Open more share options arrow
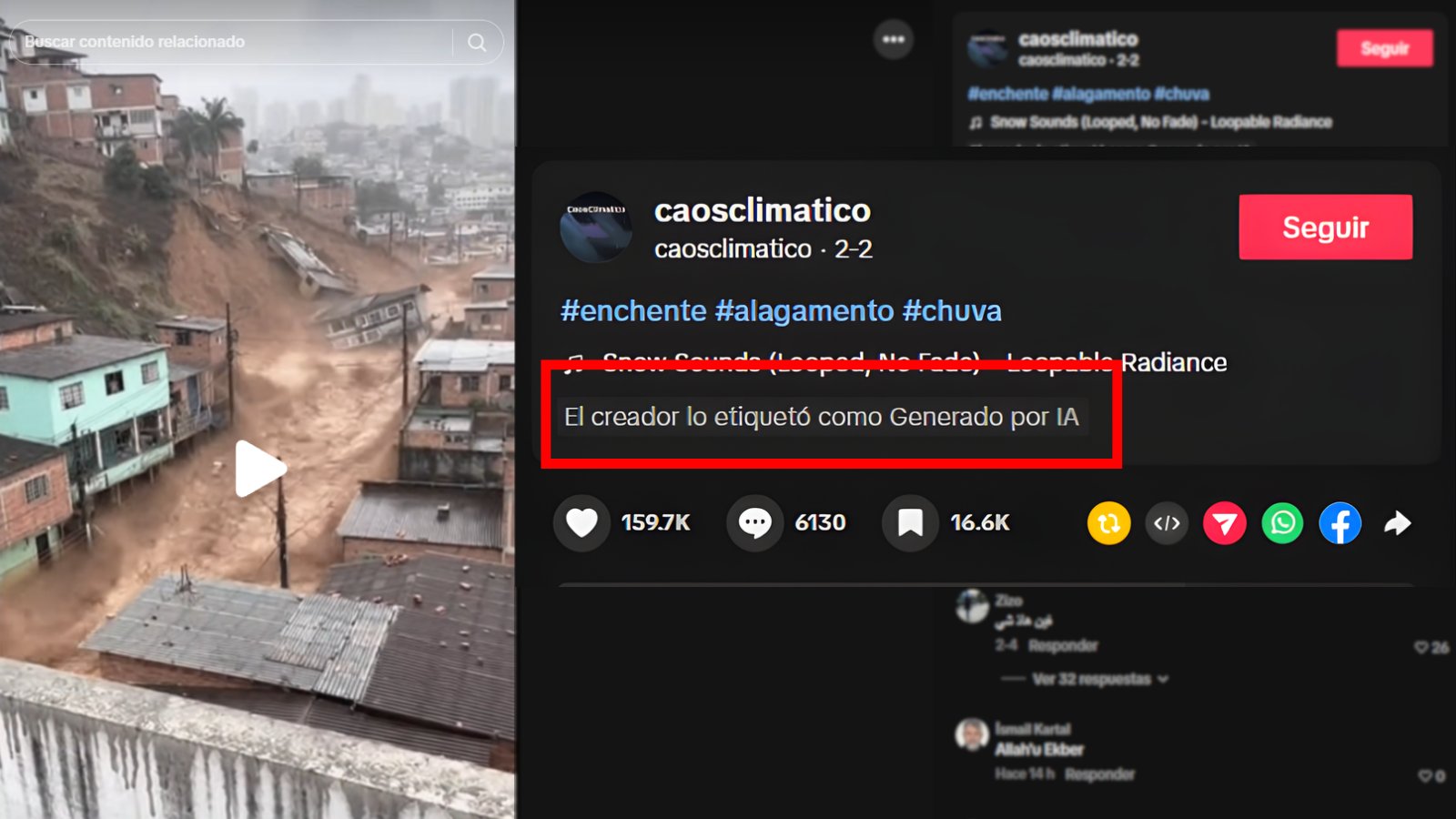The height and width of the screenshot is (819, 1456). click(1398, 523)
